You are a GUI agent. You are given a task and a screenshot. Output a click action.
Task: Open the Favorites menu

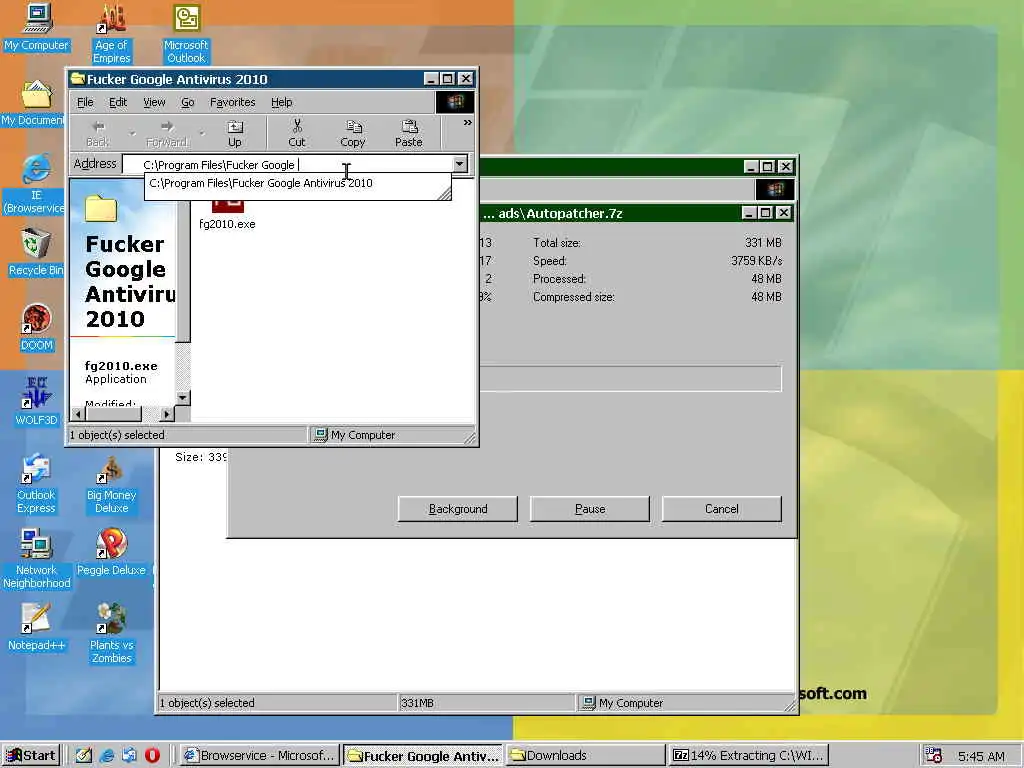(232, 102)
